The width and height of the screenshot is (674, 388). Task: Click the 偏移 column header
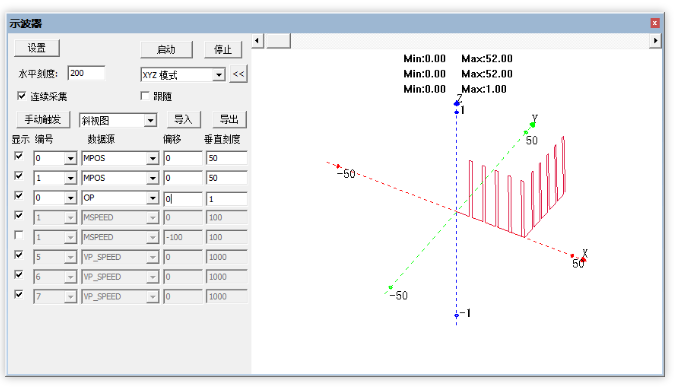[x=172, y=139]
